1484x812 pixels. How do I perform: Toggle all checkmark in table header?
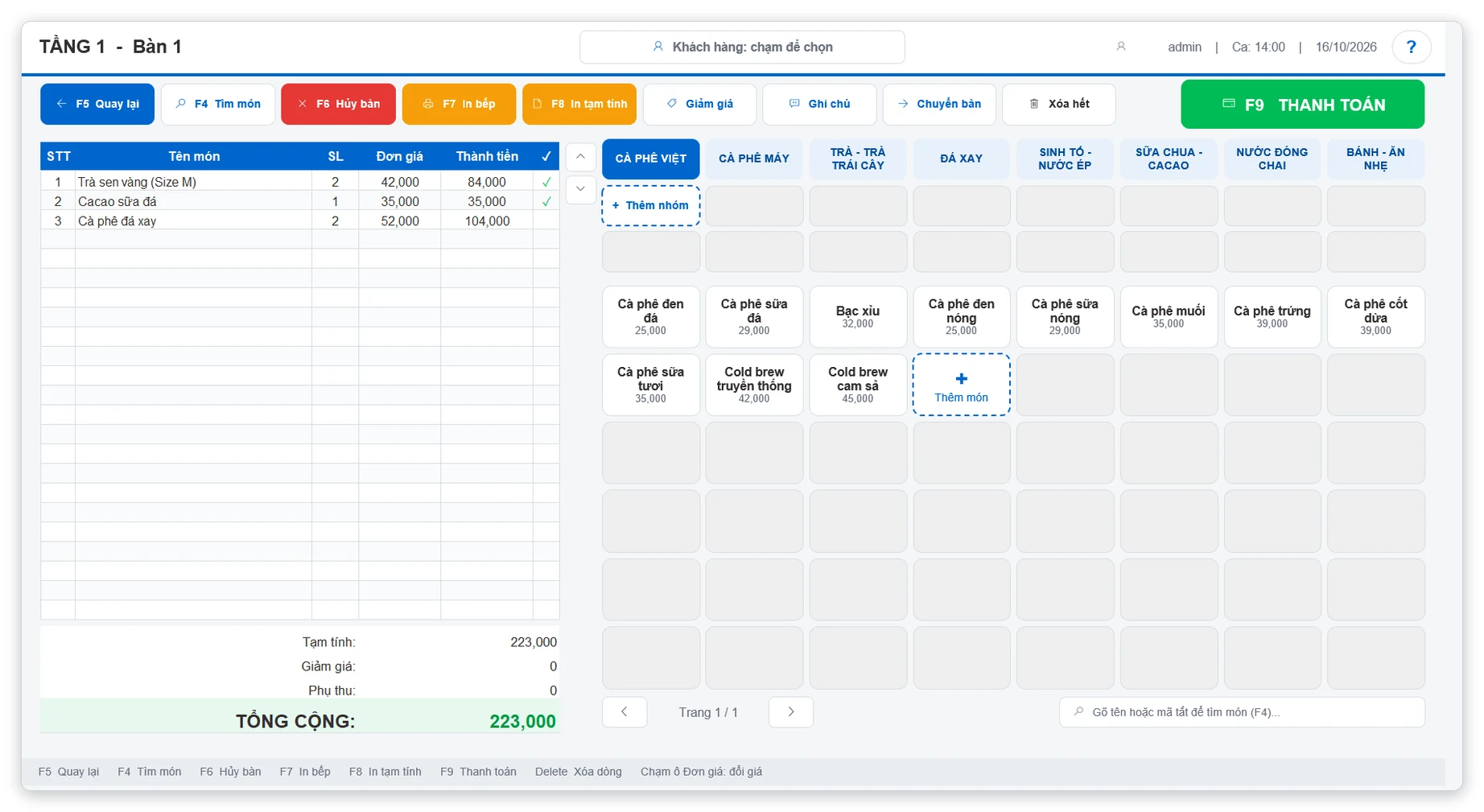coord(546,156)
